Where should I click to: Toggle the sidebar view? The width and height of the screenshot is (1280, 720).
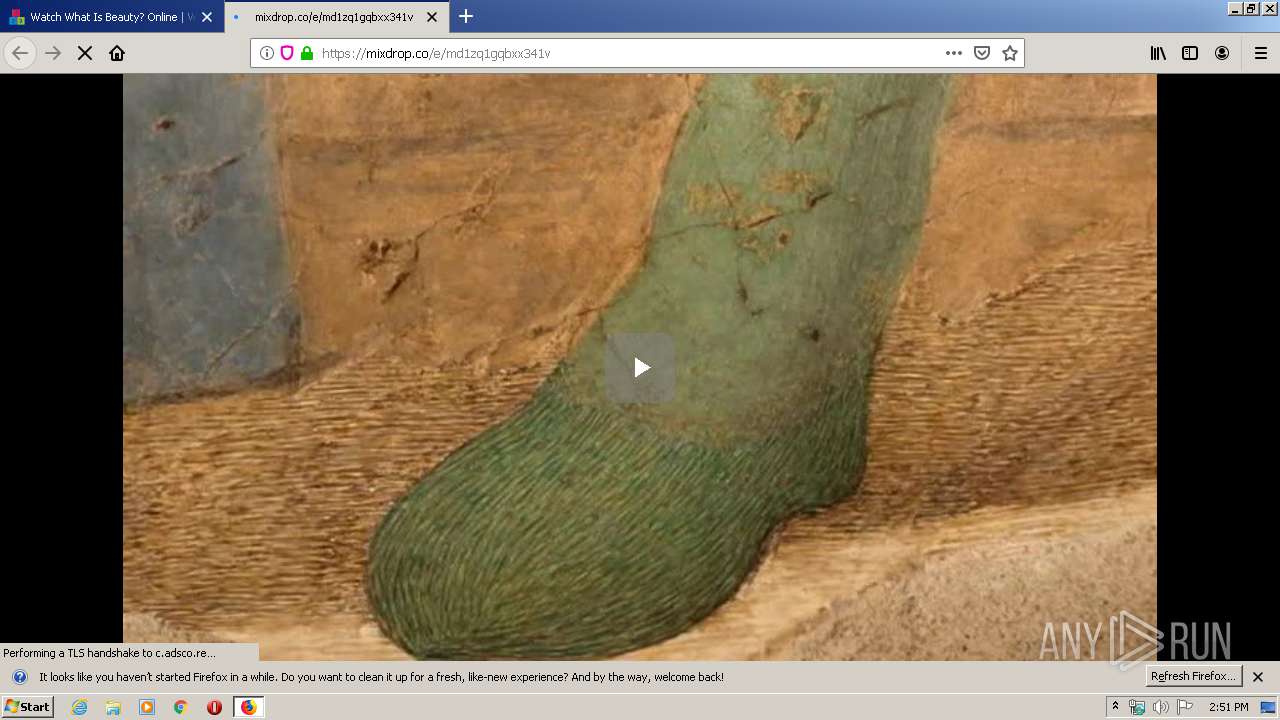coord(1190,53)
